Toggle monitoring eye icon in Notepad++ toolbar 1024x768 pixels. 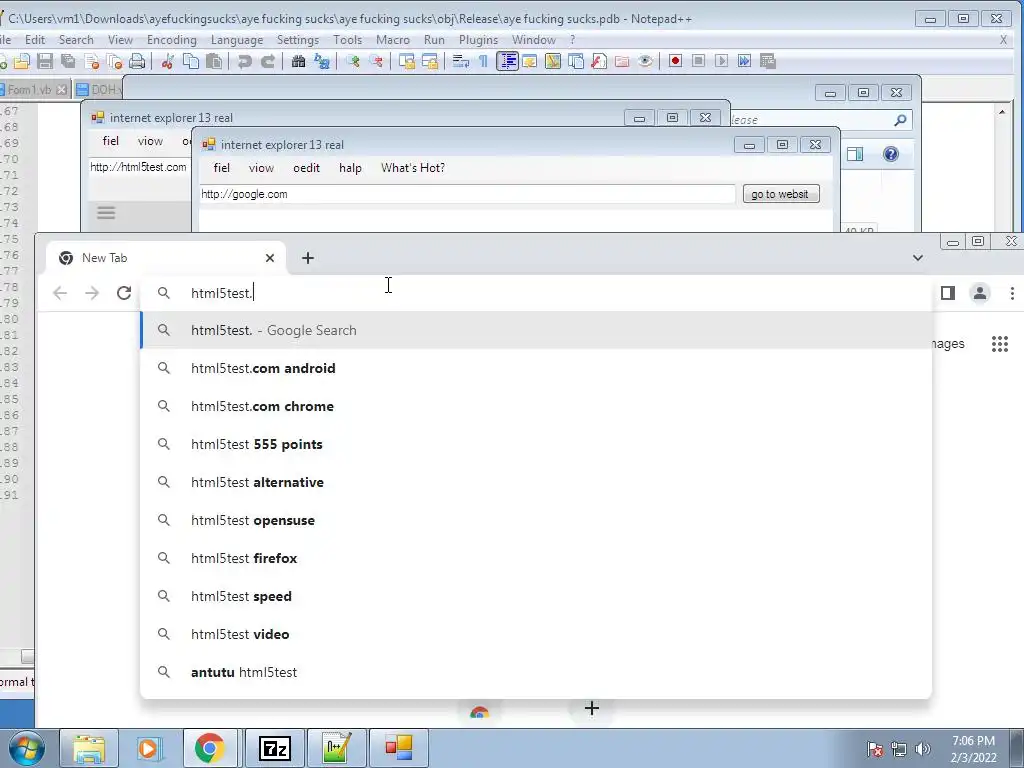(645, 61)
